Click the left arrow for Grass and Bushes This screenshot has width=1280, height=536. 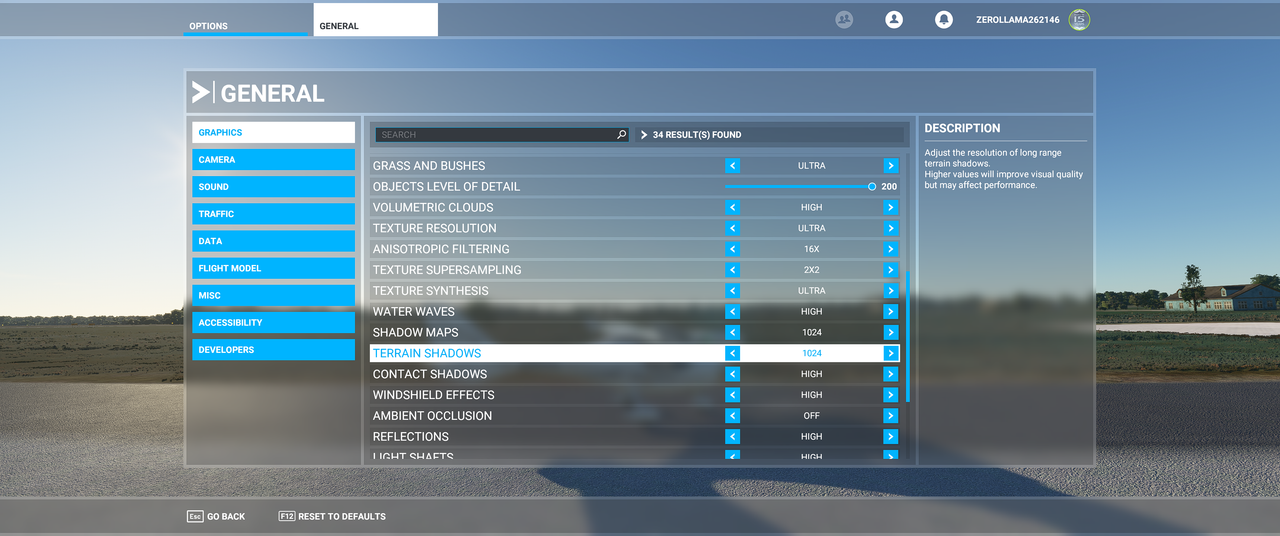tap(732, 166)
